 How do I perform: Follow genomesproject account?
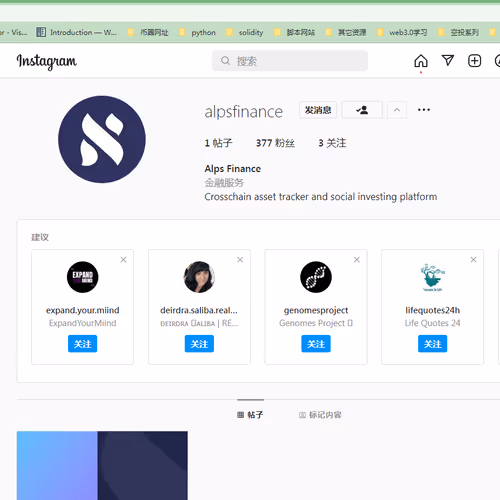pyautogui.click(x=316, y=344)
